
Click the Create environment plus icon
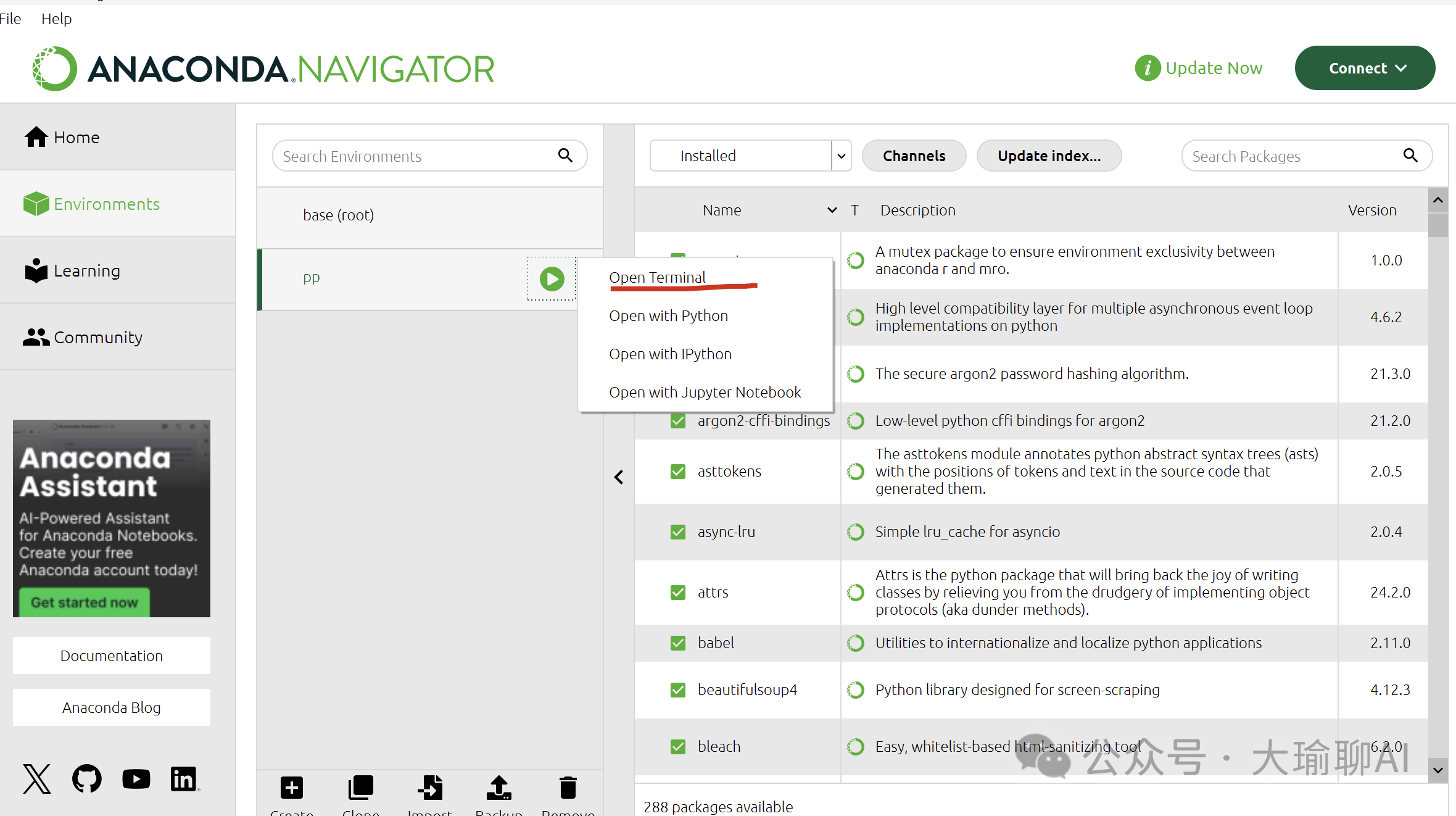click(x=292, y=788)
